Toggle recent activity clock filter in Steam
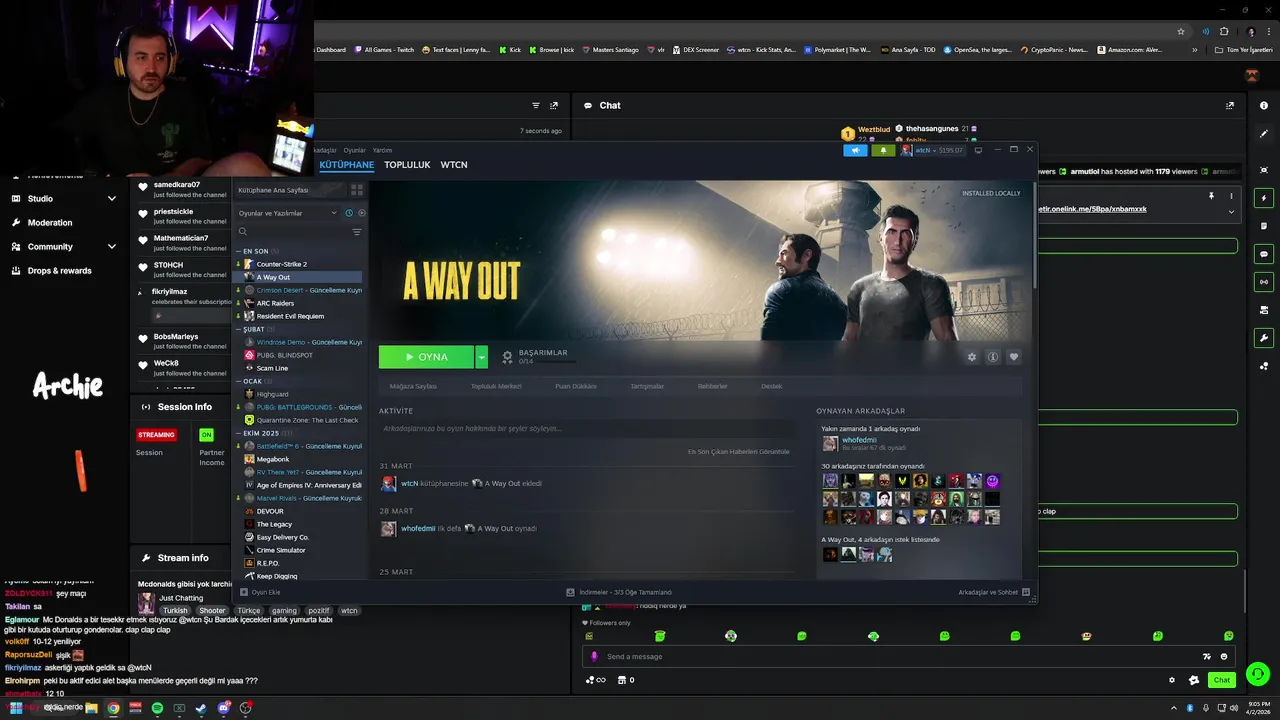 coord(348,213)
